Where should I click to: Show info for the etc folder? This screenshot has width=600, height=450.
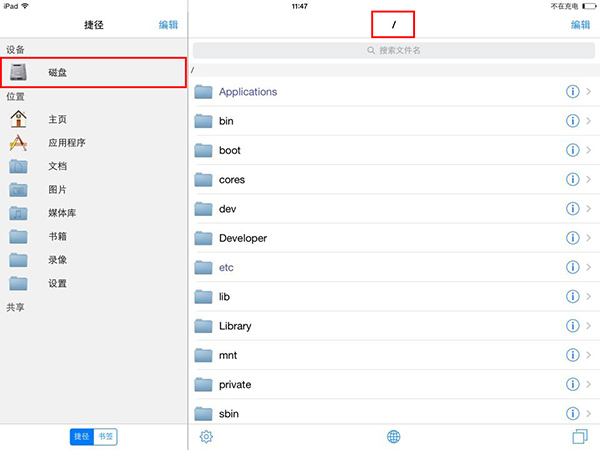pos(572,267)
